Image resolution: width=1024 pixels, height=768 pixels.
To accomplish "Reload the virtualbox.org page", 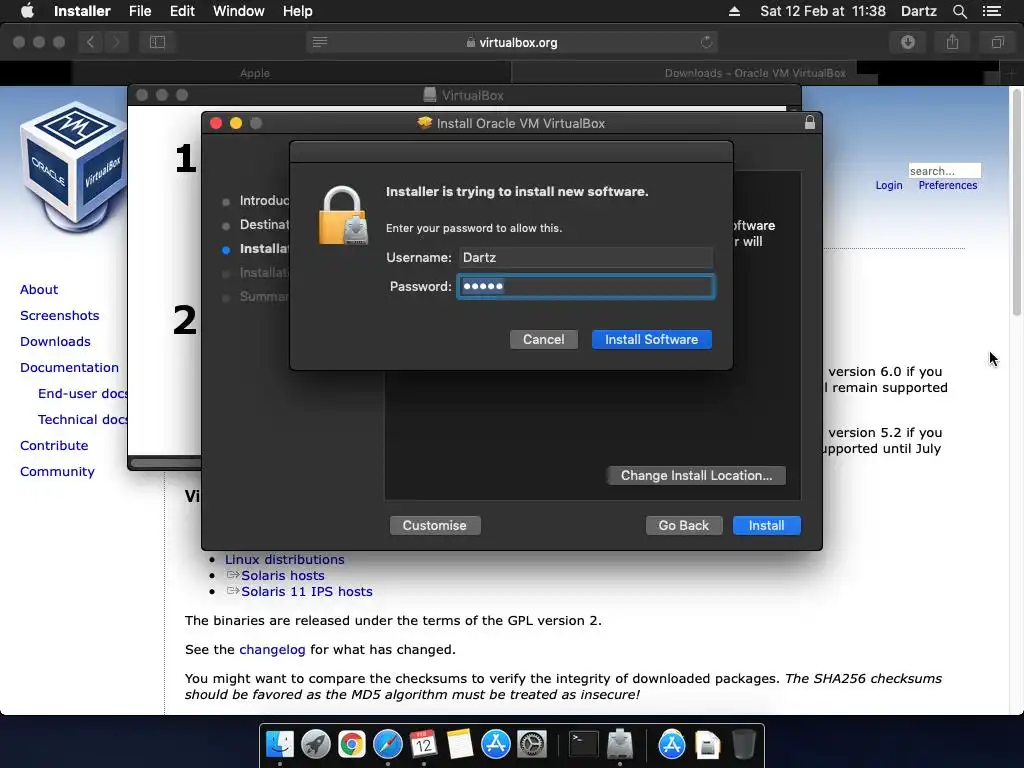I will [706, 42].
